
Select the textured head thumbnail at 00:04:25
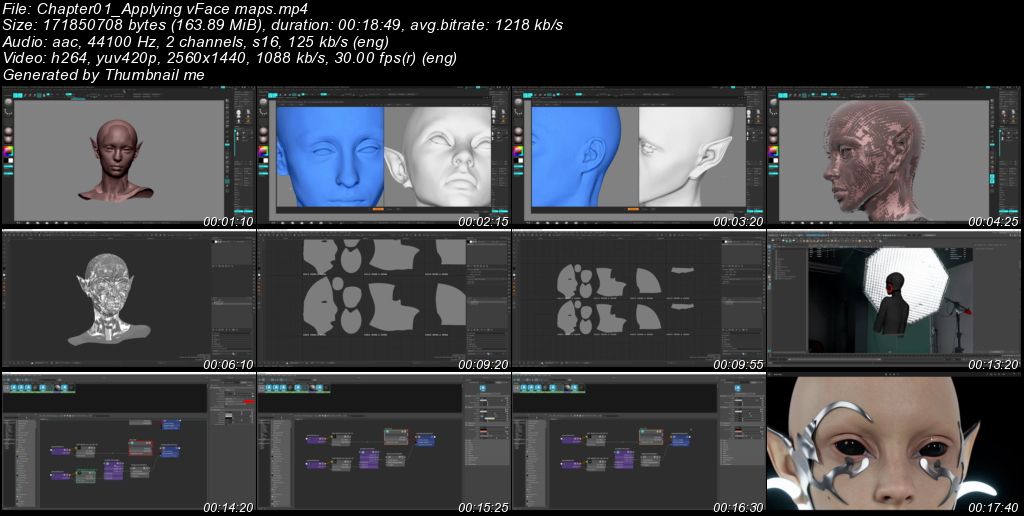(895, 157)
